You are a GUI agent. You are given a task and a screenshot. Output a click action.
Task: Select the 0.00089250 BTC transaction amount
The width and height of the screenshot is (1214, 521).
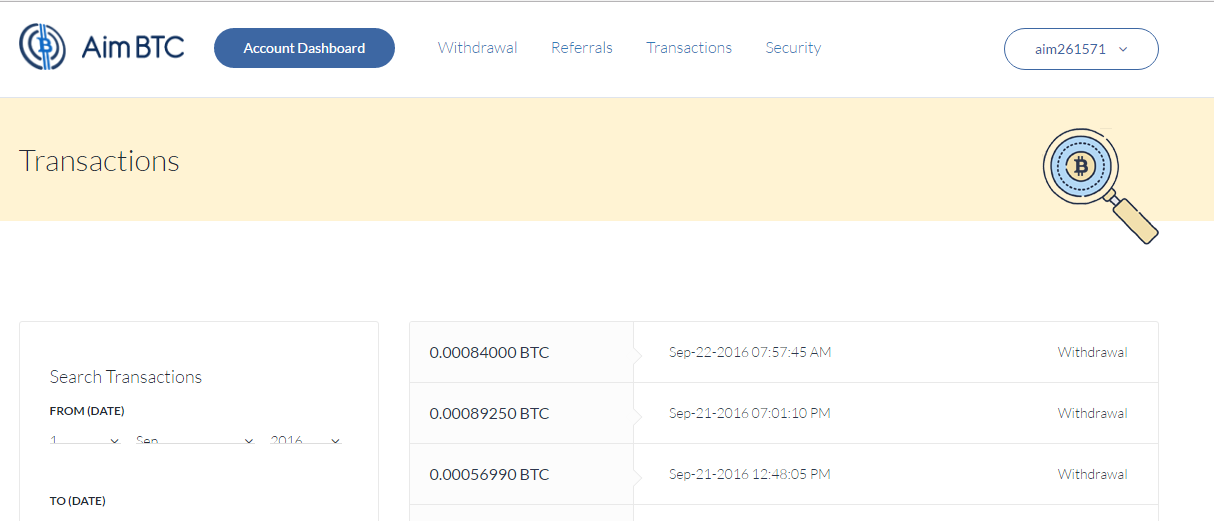(x=489, y=413)
